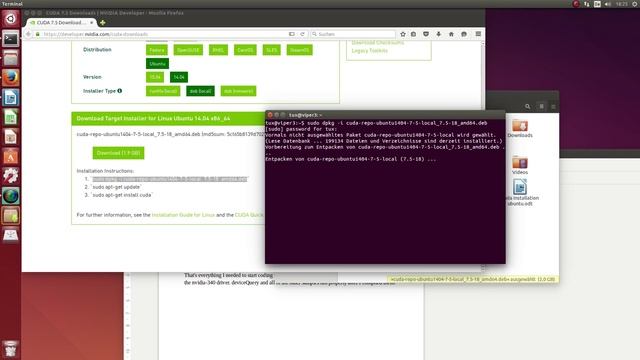Open the session gear menu
This screenshot has height=360, width=640.
coord(635,4)
